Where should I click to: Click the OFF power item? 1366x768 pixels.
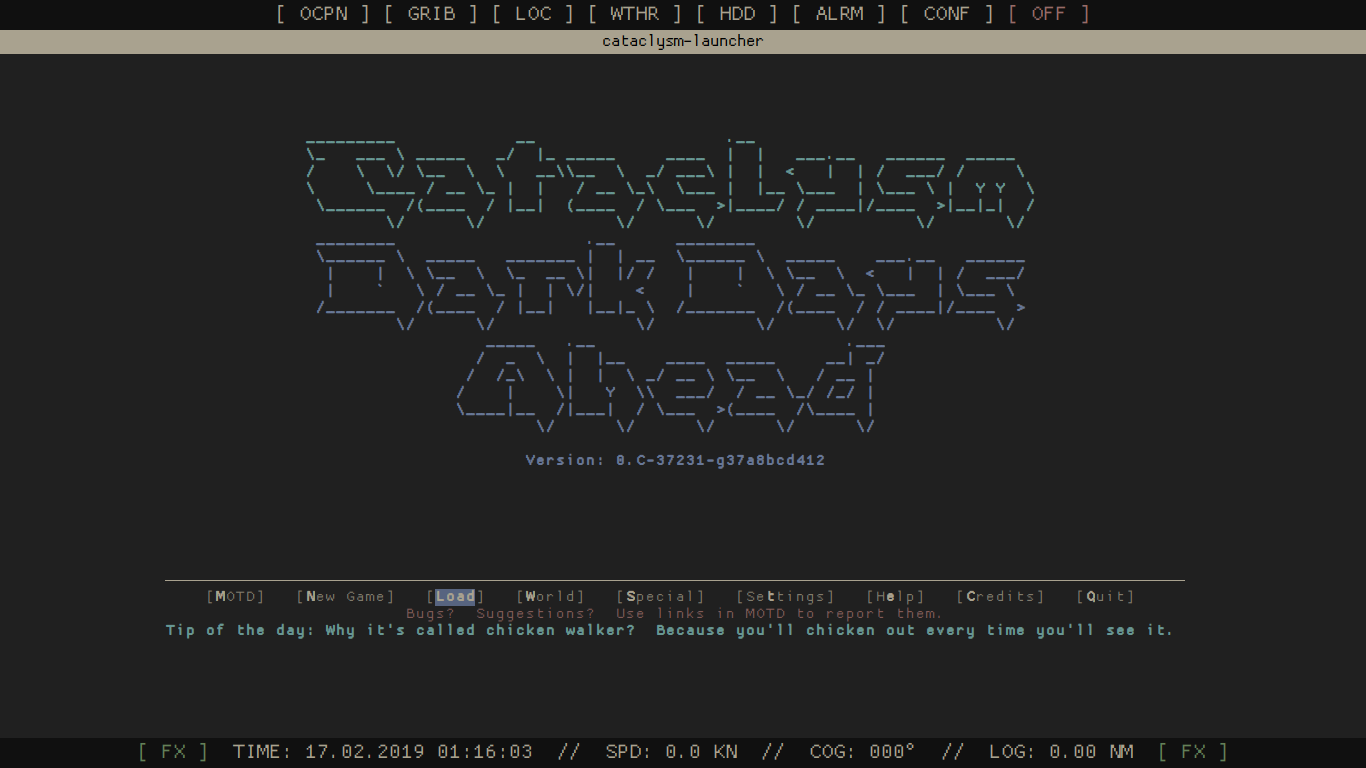tap(1049, 14)
